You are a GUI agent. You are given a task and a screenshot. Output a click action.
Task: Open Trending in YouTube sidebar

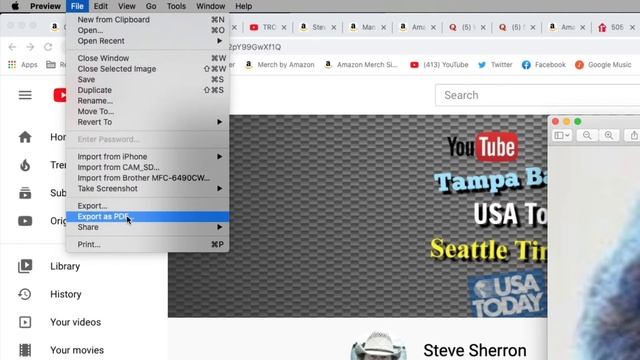coord(42,165)
